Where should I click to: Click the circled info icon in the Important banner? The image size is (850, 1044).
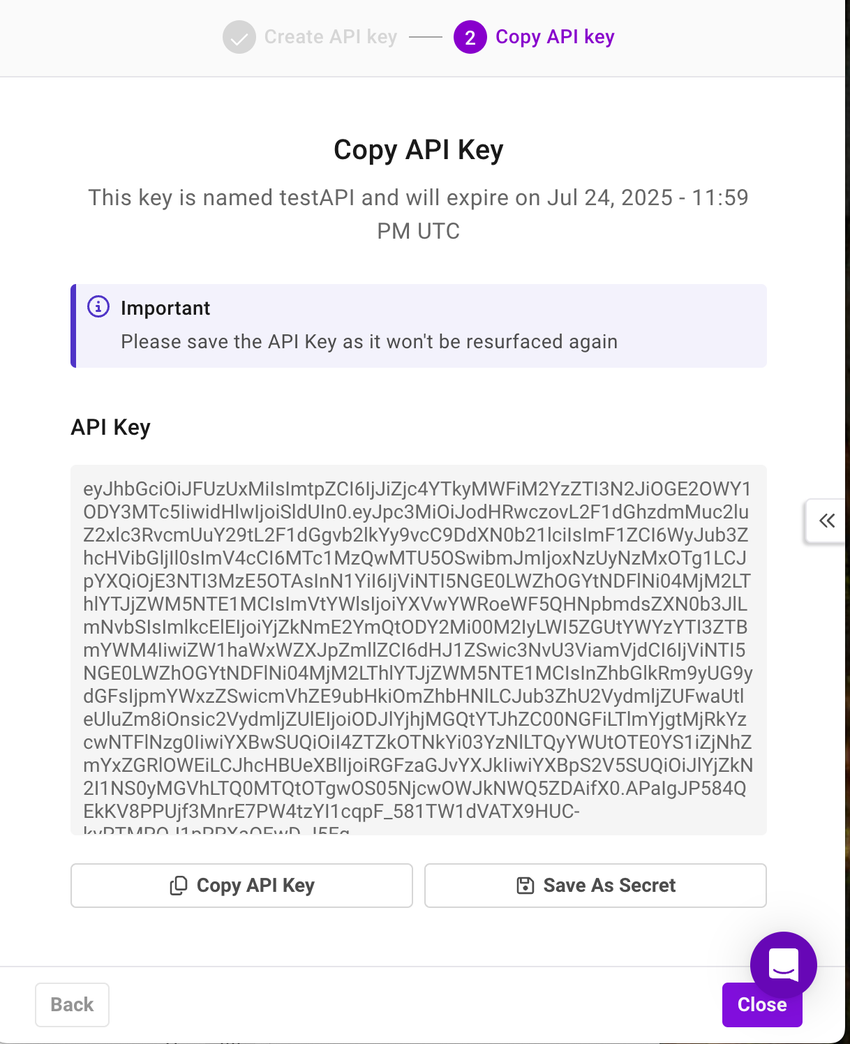97,307
